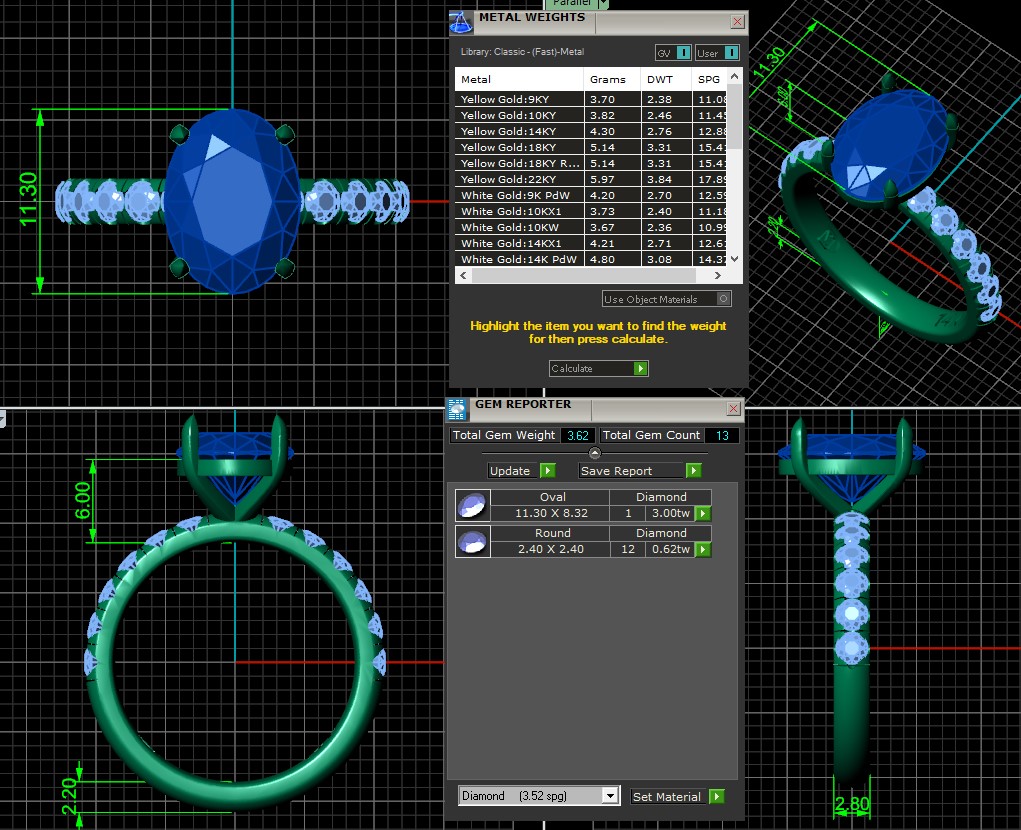Screen dimensions: 1021x830
Task: Click the Set Material button
Action: pyautogui.click(x=667, y=797)
